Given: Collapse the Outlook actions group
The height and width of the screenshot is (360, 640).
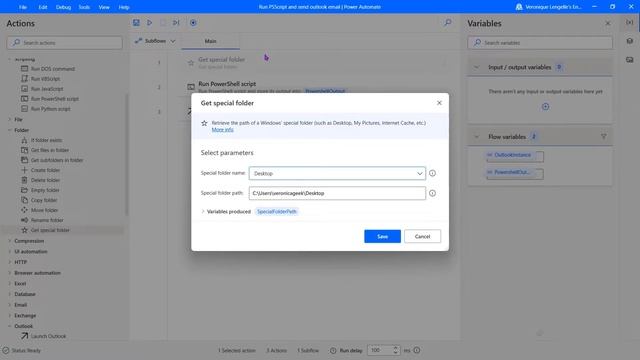Looking at the screenshot, I should click(10, 326).
